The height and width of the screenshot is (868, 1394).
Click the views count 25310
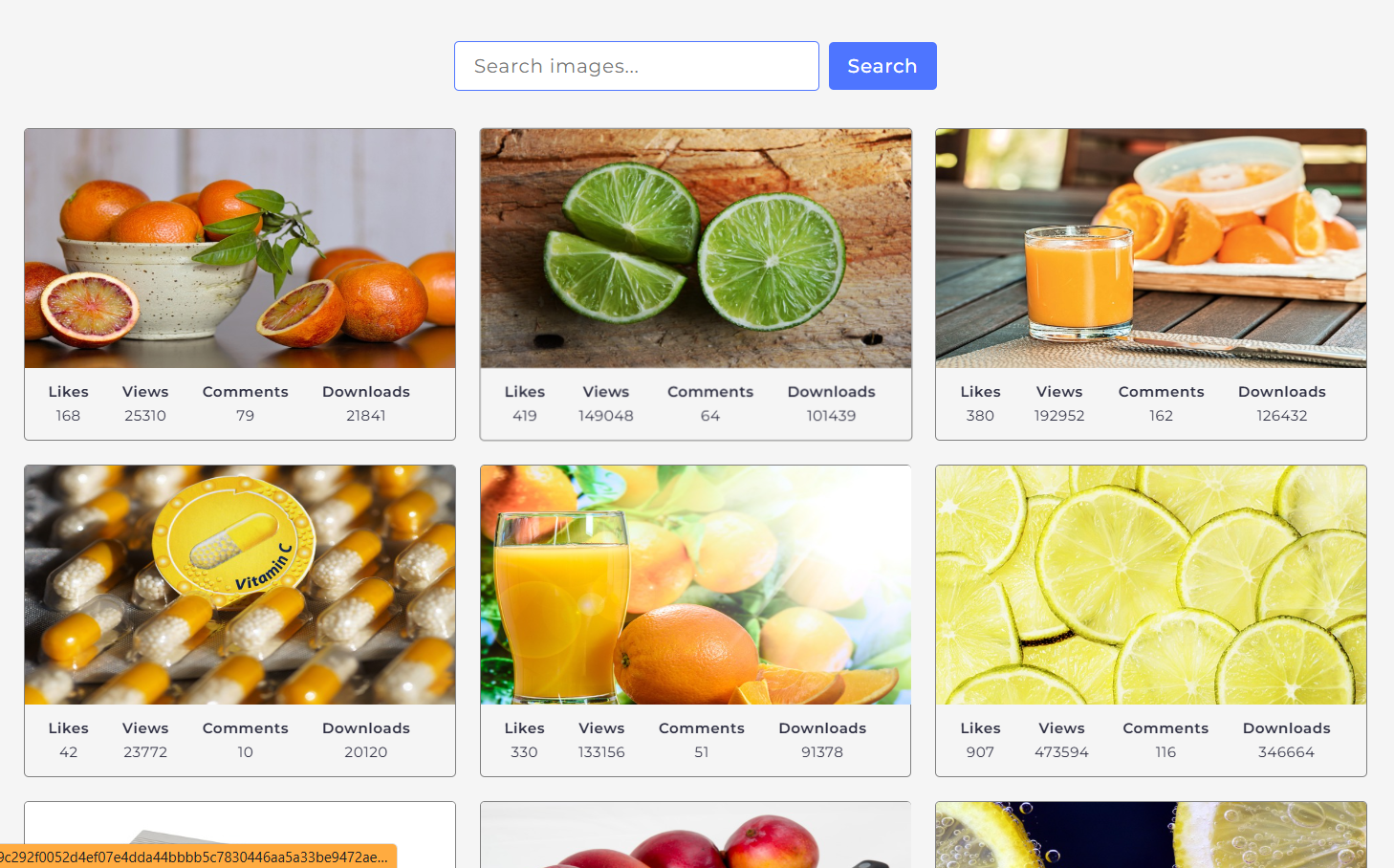145,416
